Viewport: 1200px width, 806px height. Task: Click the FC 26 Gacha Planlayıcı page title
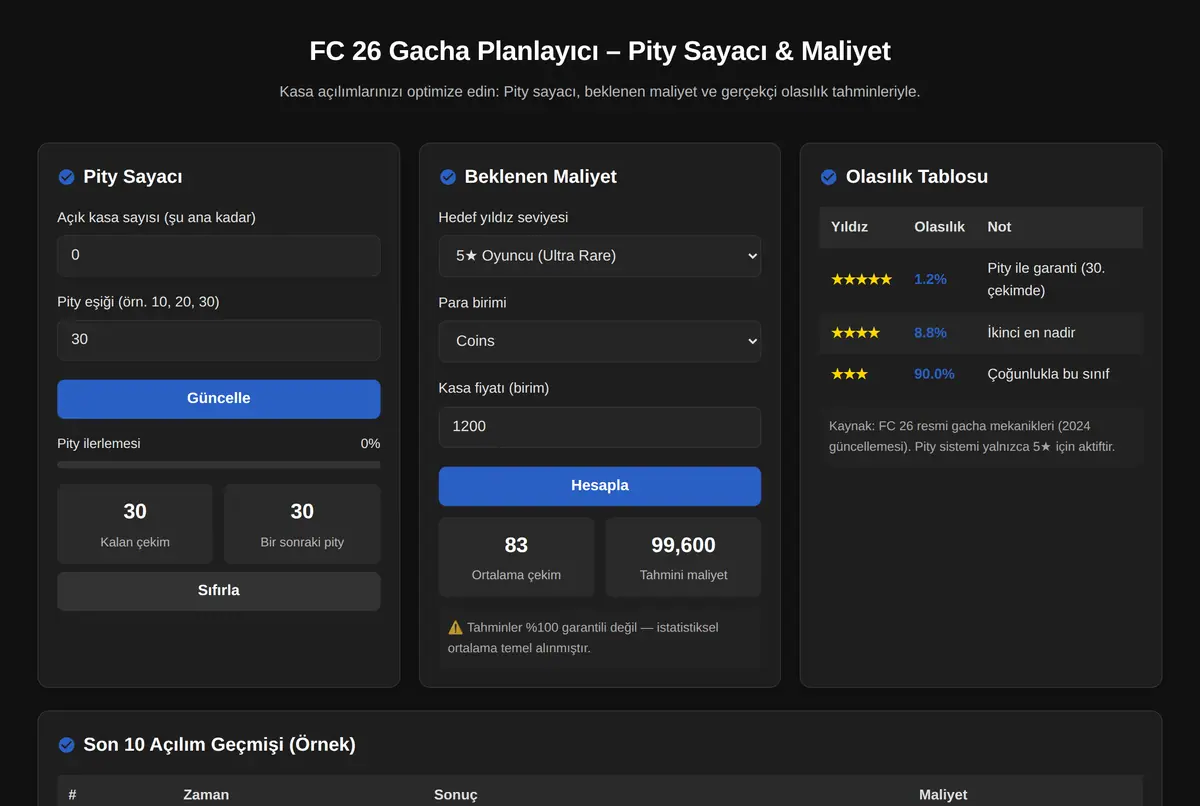[600, 51]
